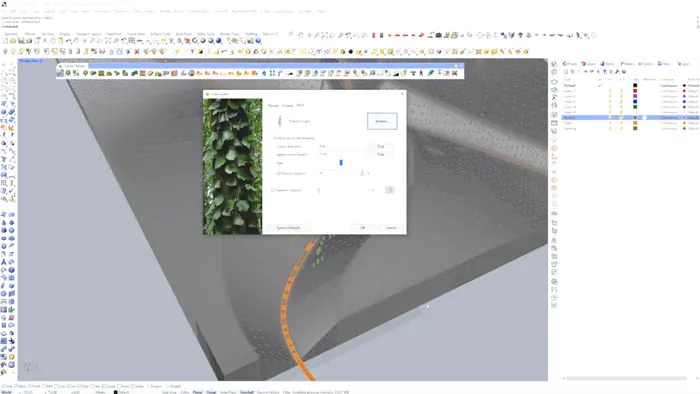Open Continuous linetype of Default layer
Screen dimensions: 700x394
pyautogui.click(x=668, y=86)
